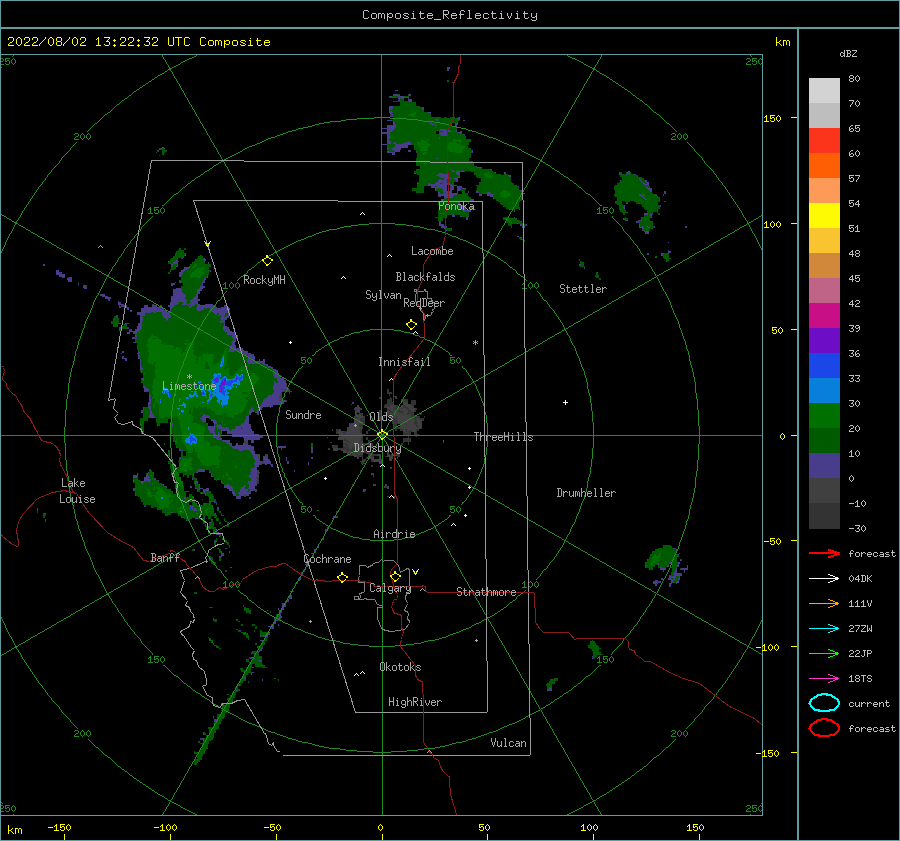Click the RockyMH label
The width and height of the screenshot is (900, 841).
[x=264, y=280]
